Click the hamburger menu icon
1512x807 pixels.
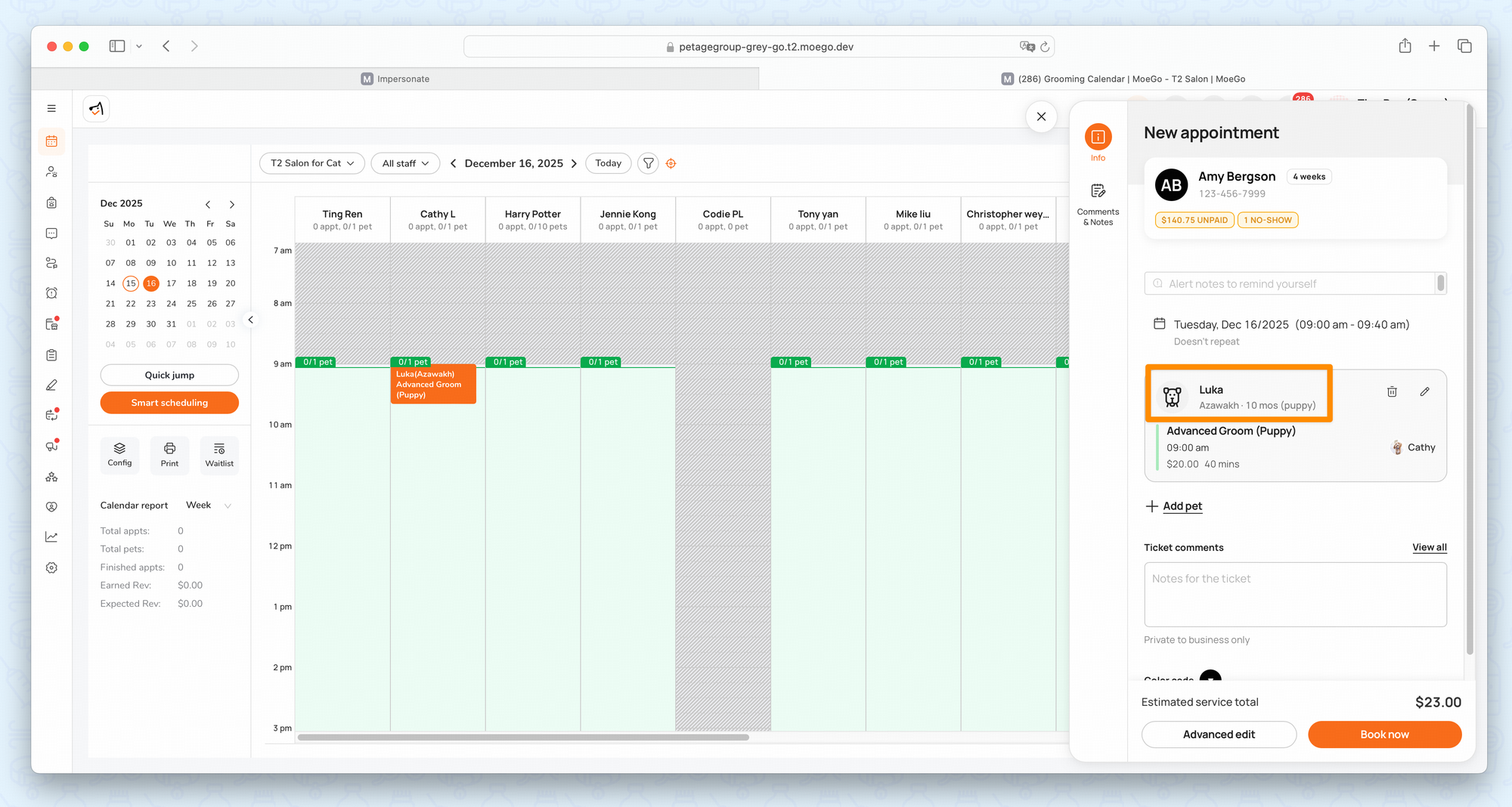point(51,109)
